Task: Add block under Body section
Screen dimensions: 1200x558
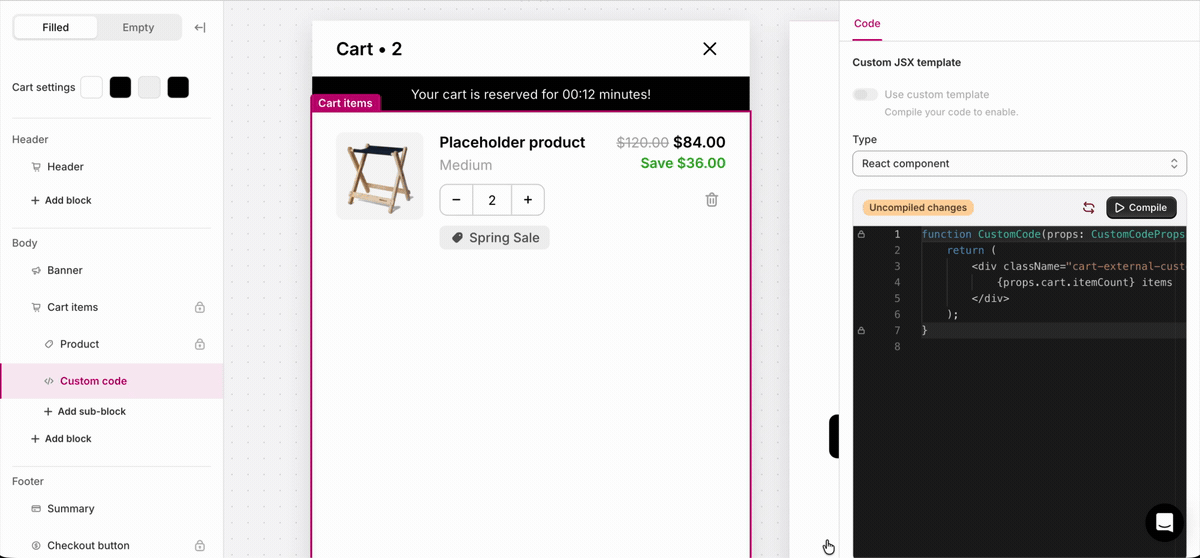Action: [x=61, y=438]
